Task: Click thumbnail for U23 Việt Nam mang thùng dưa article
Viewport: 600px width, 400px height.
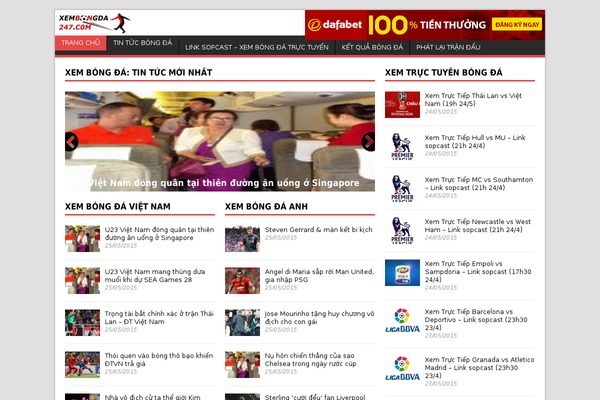Action: 82,281
